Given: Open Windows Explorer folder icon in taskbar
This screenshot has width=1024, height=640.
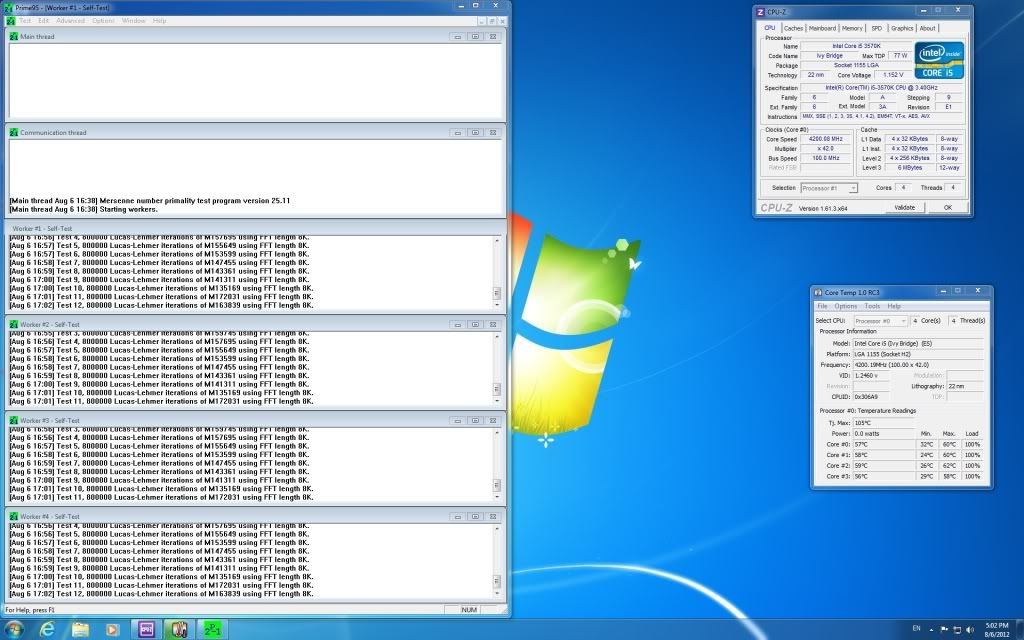Looking at the screenshot, I should coord(80,629).
